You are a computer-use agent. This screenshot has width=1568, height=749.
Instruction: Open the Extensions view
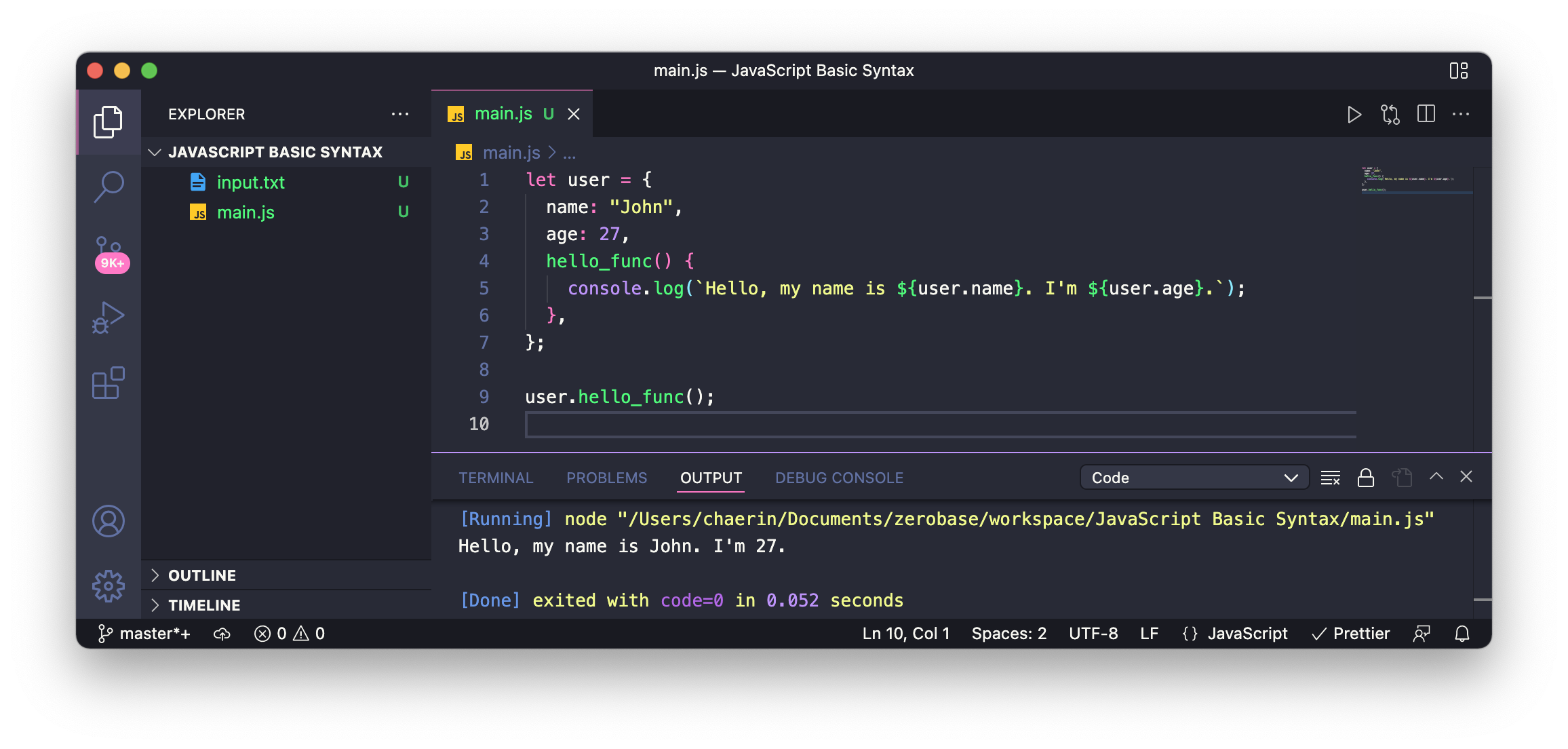pyautogui.click(x=109, y=383)
